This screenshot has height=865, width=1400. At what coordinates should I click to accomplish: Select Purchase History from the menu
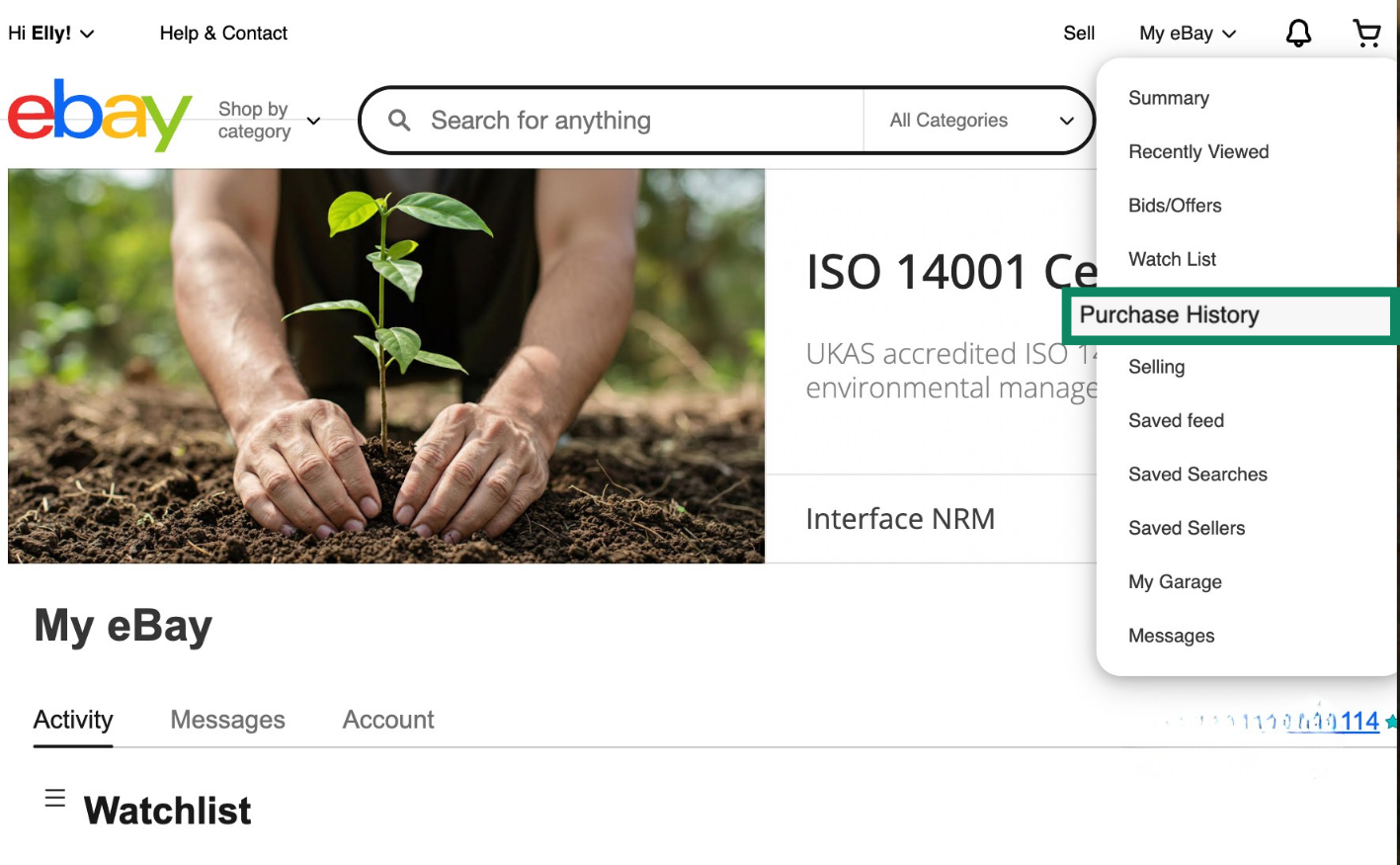point(1169,315)
